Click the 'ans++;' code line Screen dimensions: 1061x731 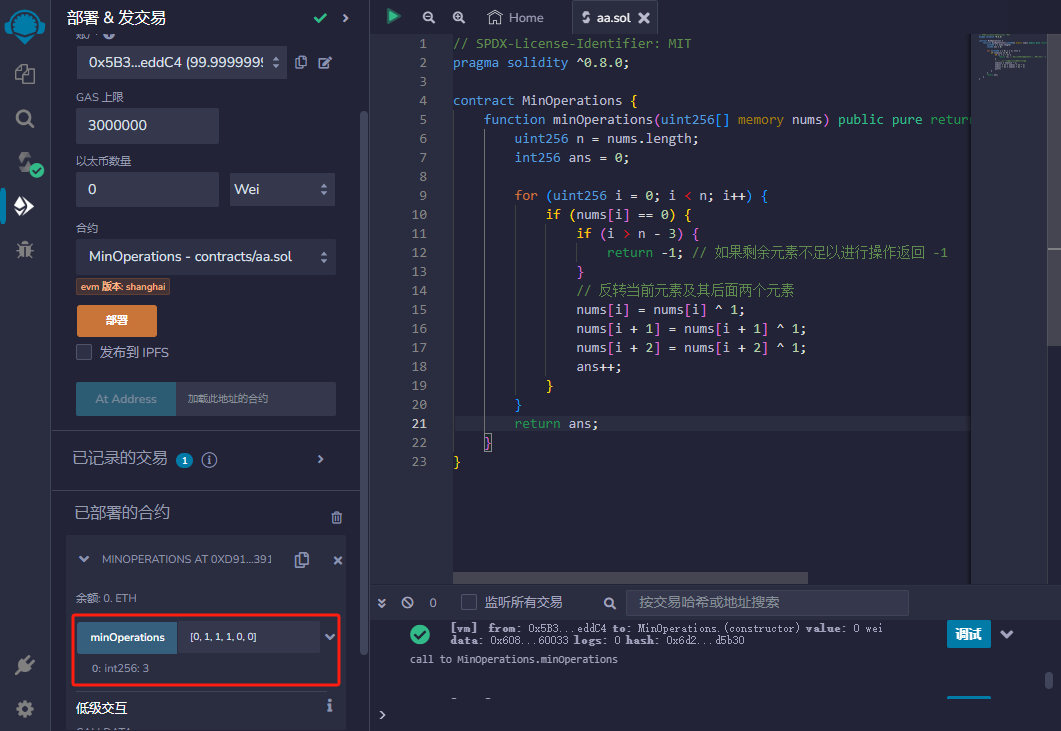599,367
